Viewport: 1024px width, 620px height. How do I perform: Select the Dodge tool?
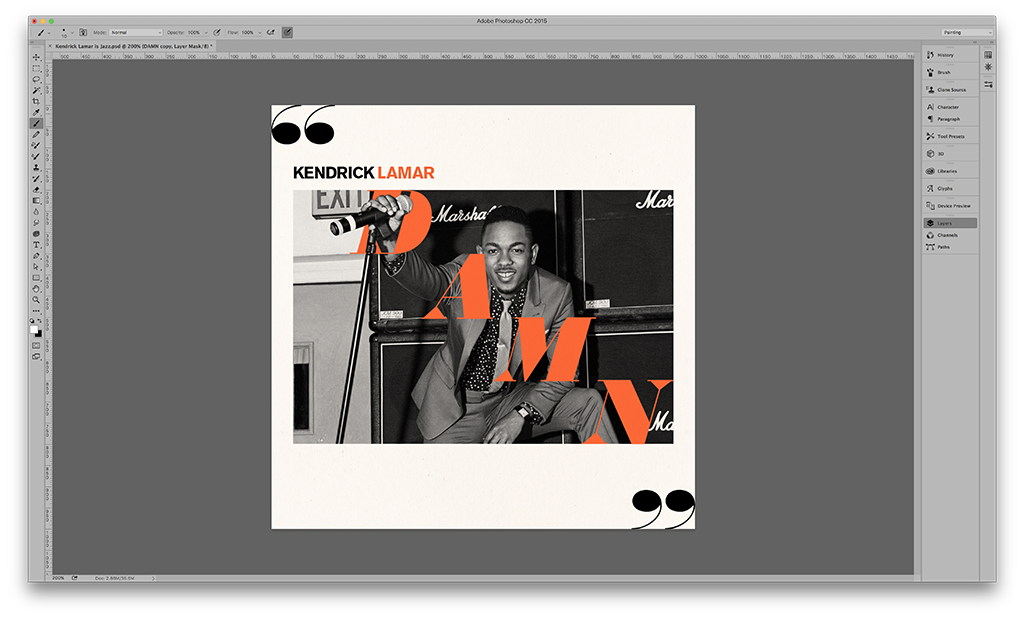[37, 223]
